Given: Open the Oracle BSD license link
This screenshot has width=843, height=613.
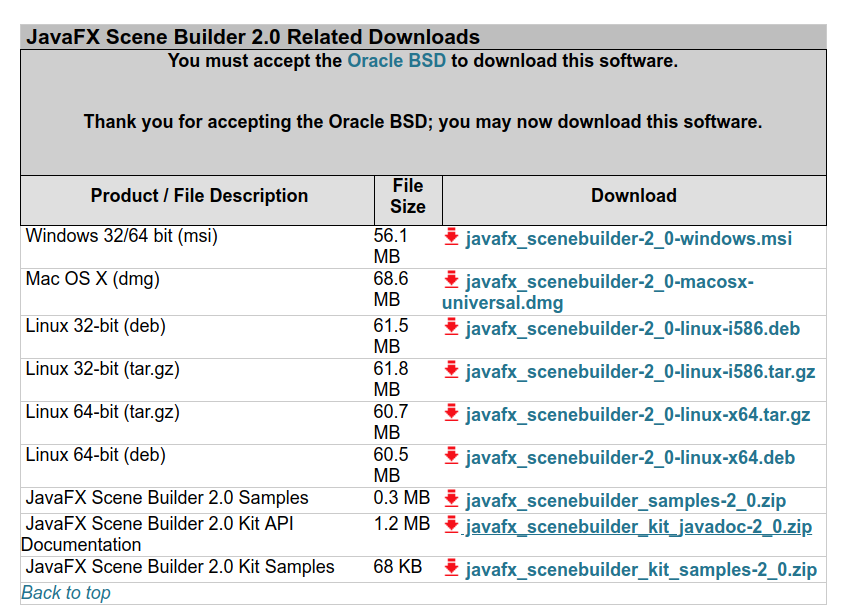Looking at the screenshot, I should (x=397, y=60).
